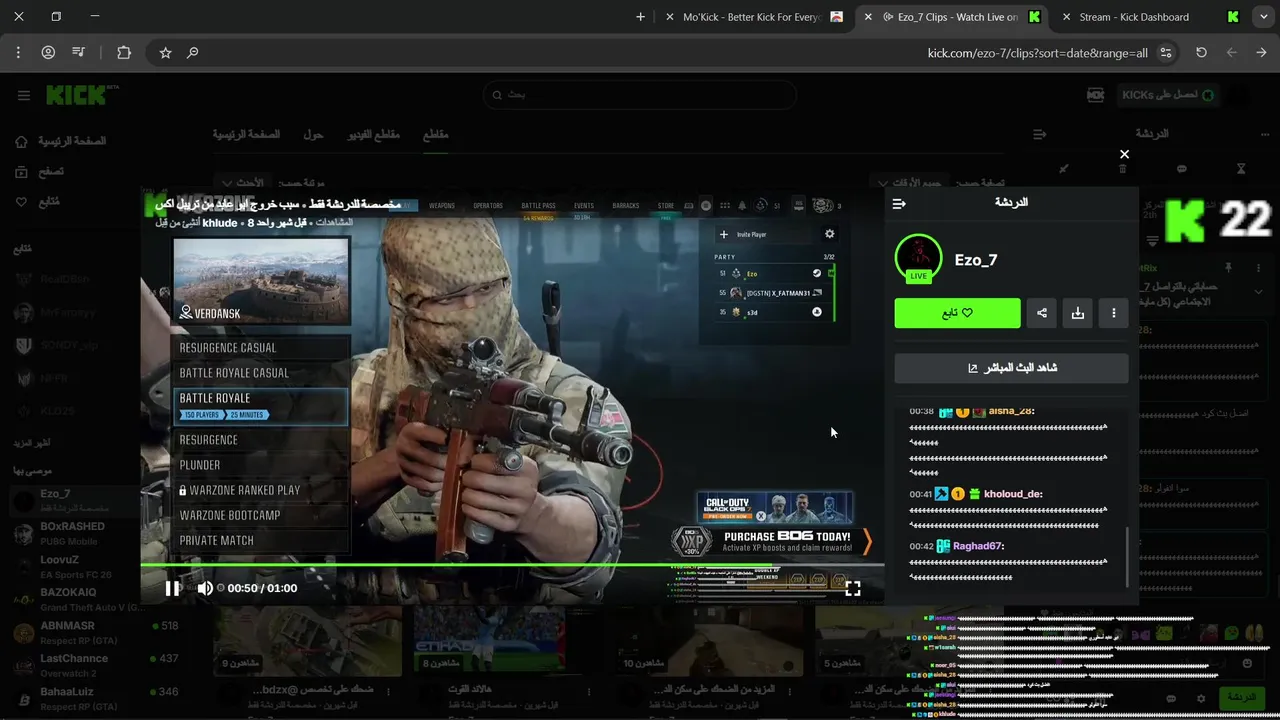Switch to the Stream - Kick Dashboard tab
The height and width of the screenshot is (720, 1280).
click(1147, 17)
